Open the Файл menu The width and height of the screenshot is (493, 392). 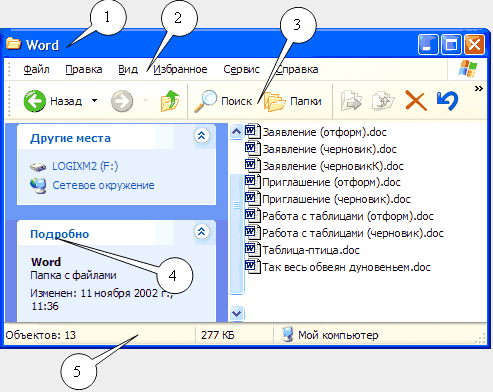(36, 69)
